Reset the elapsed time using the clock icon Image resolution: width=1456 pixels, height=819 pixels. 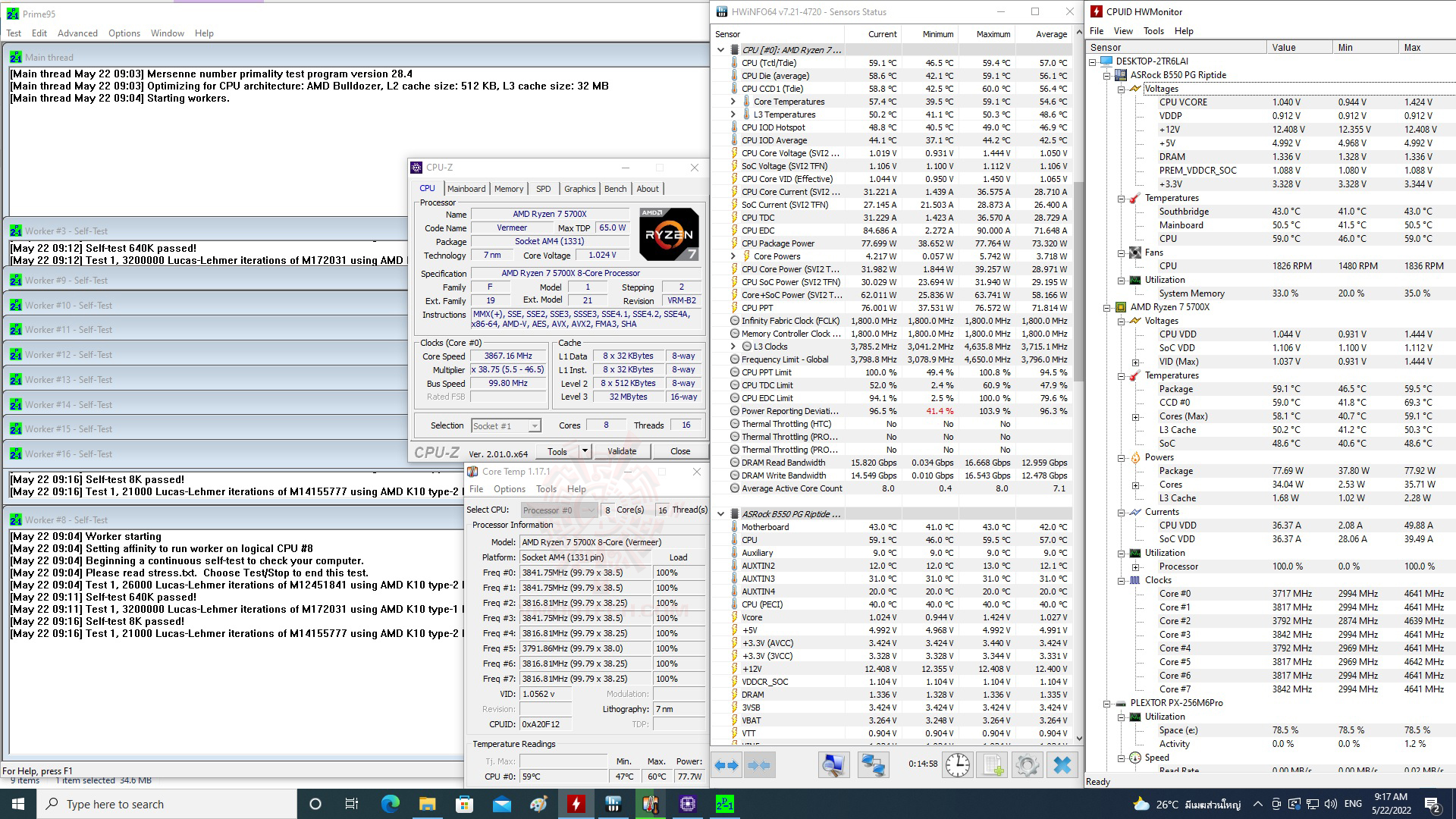[957, 765]
